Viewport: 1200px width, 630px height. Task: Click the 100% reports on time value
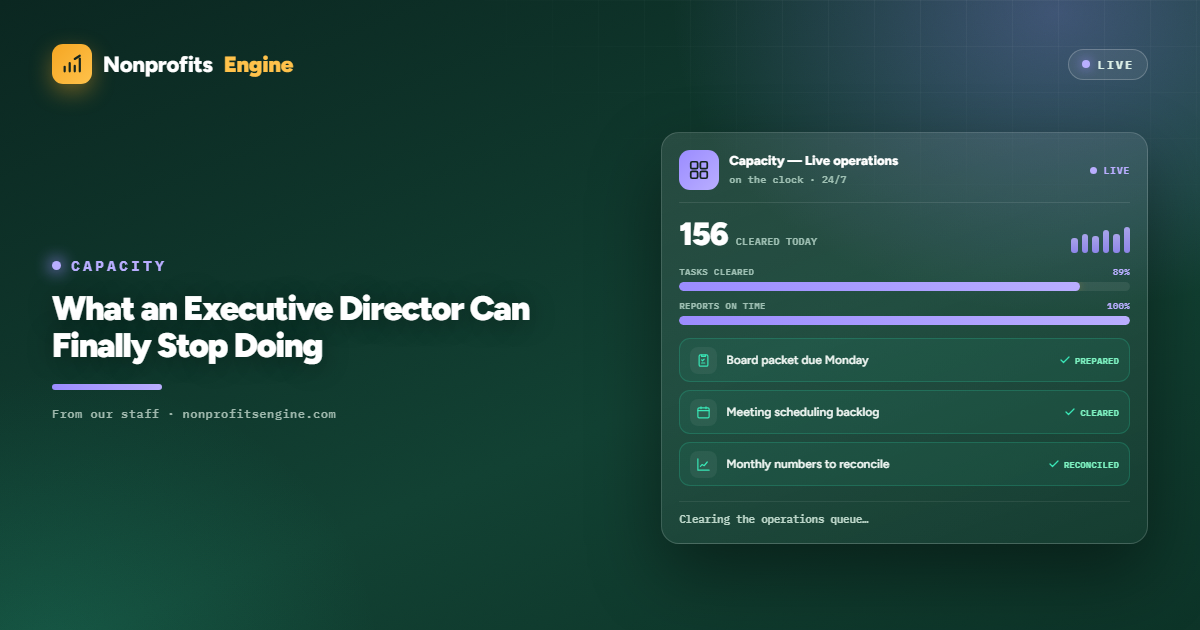[x=1118, y=306]
